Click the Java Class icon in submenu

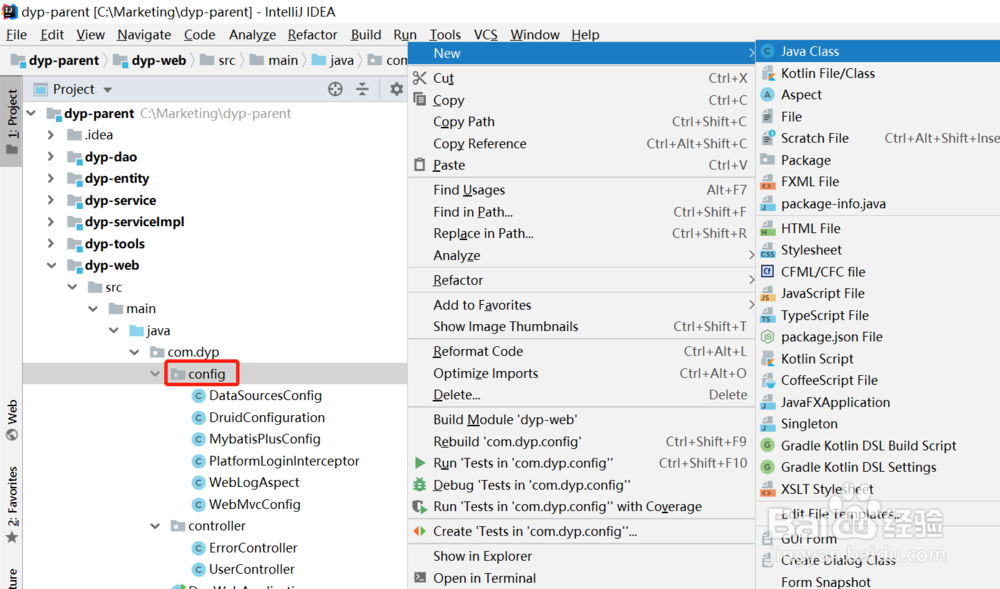pyautogui.click(x=768, y=51)
